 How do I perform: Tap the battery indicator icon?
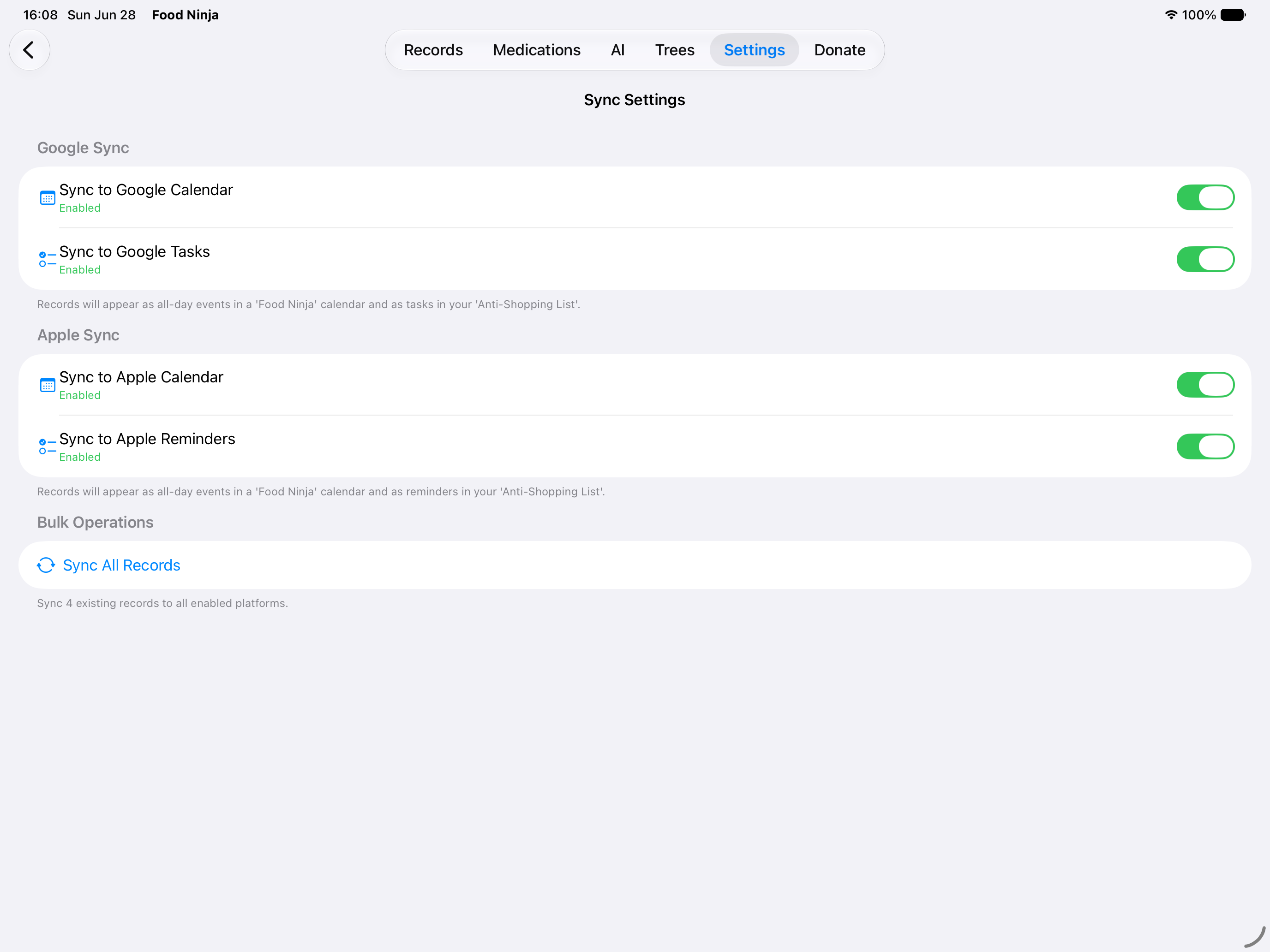point(1233,15)
